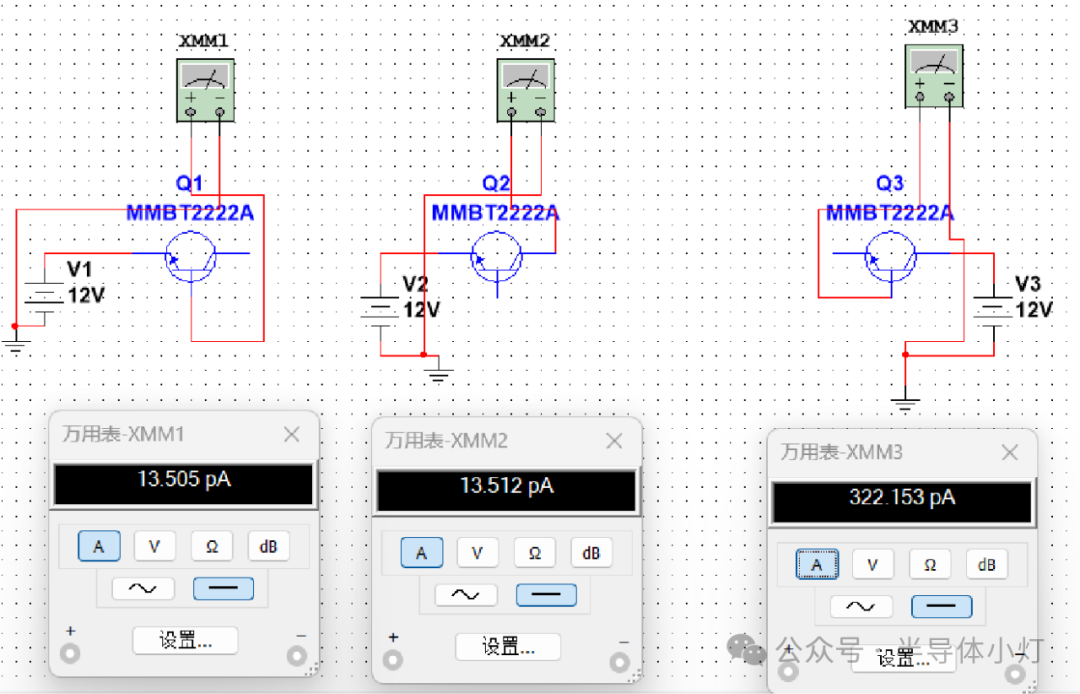Close the 万用表-XMM3 window
The image size is (1080, 694).
point(1010,452)
